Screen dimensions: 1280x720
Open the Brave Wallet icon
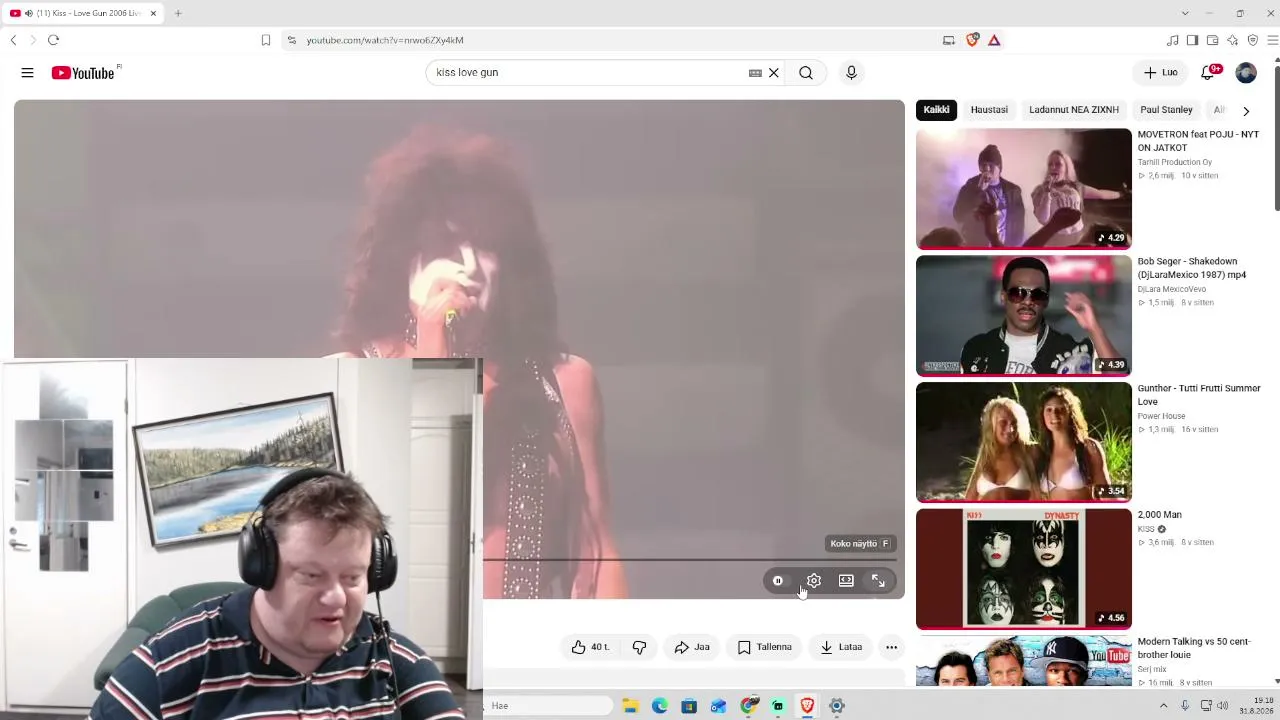pyautogui.click(x=1212, y=40)
